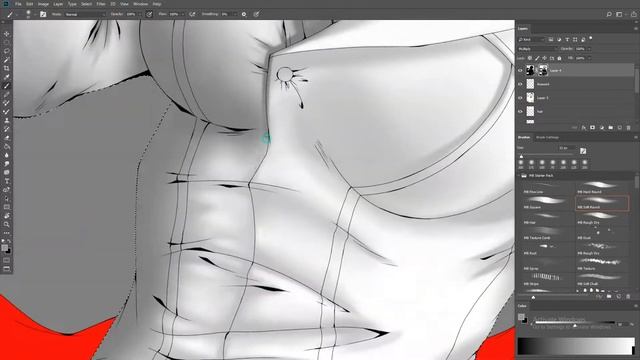Select the Lasso tool
This screenshot has height=360, width=640.
[x=7, y=51]
